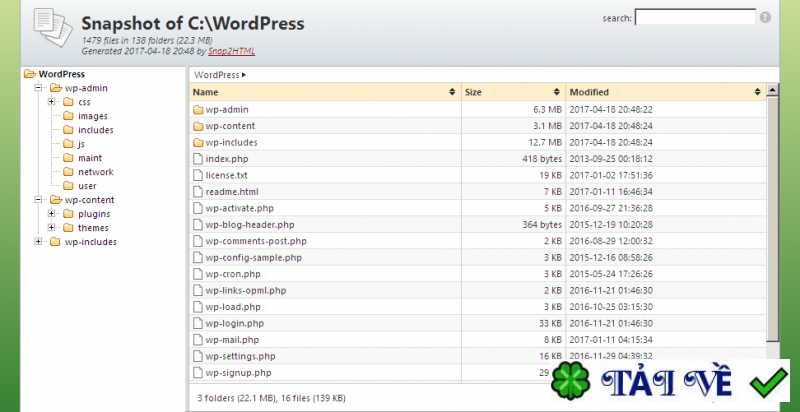The height and width of the screenshot is (412, 800).
Task: Click the Name column sort arrows
Action: click(452, 92)
